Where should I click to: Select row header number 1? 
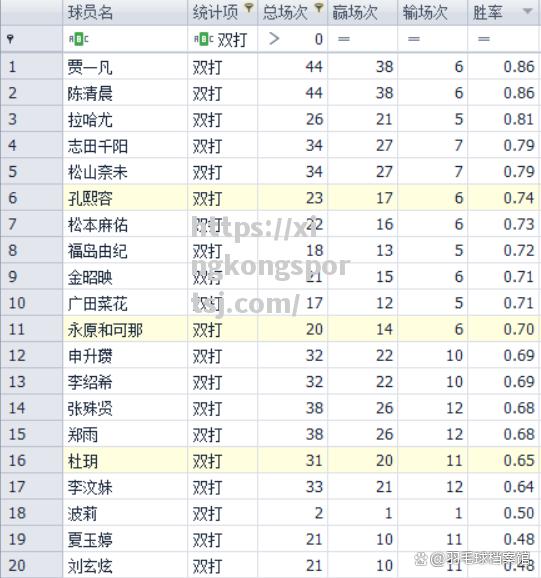coord(13,67)
